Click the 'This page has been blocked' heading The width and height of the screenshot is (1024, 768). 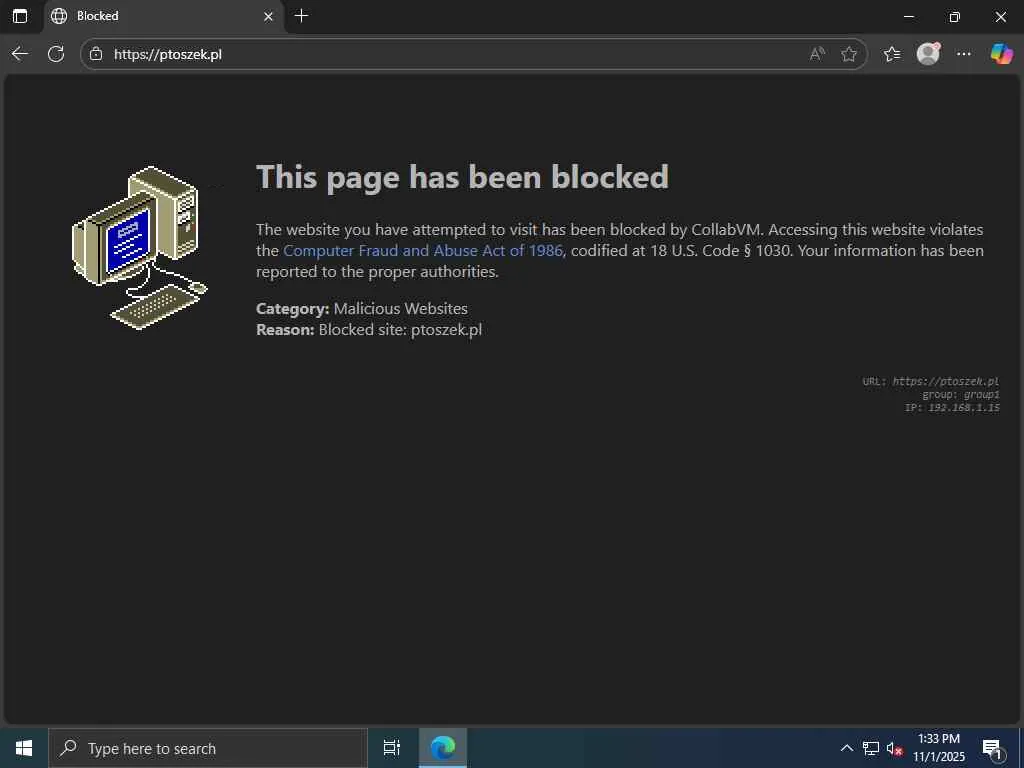tap(462, 177)
